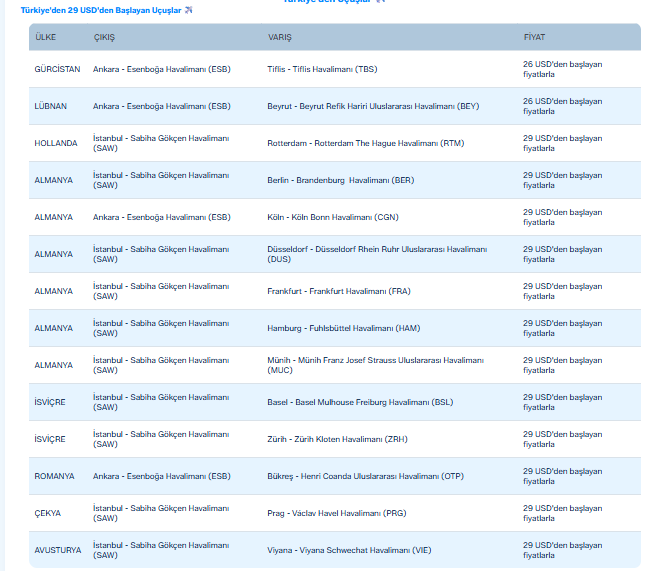
Task: Click the LÜBNAN country cell
Action: [51, 106]
